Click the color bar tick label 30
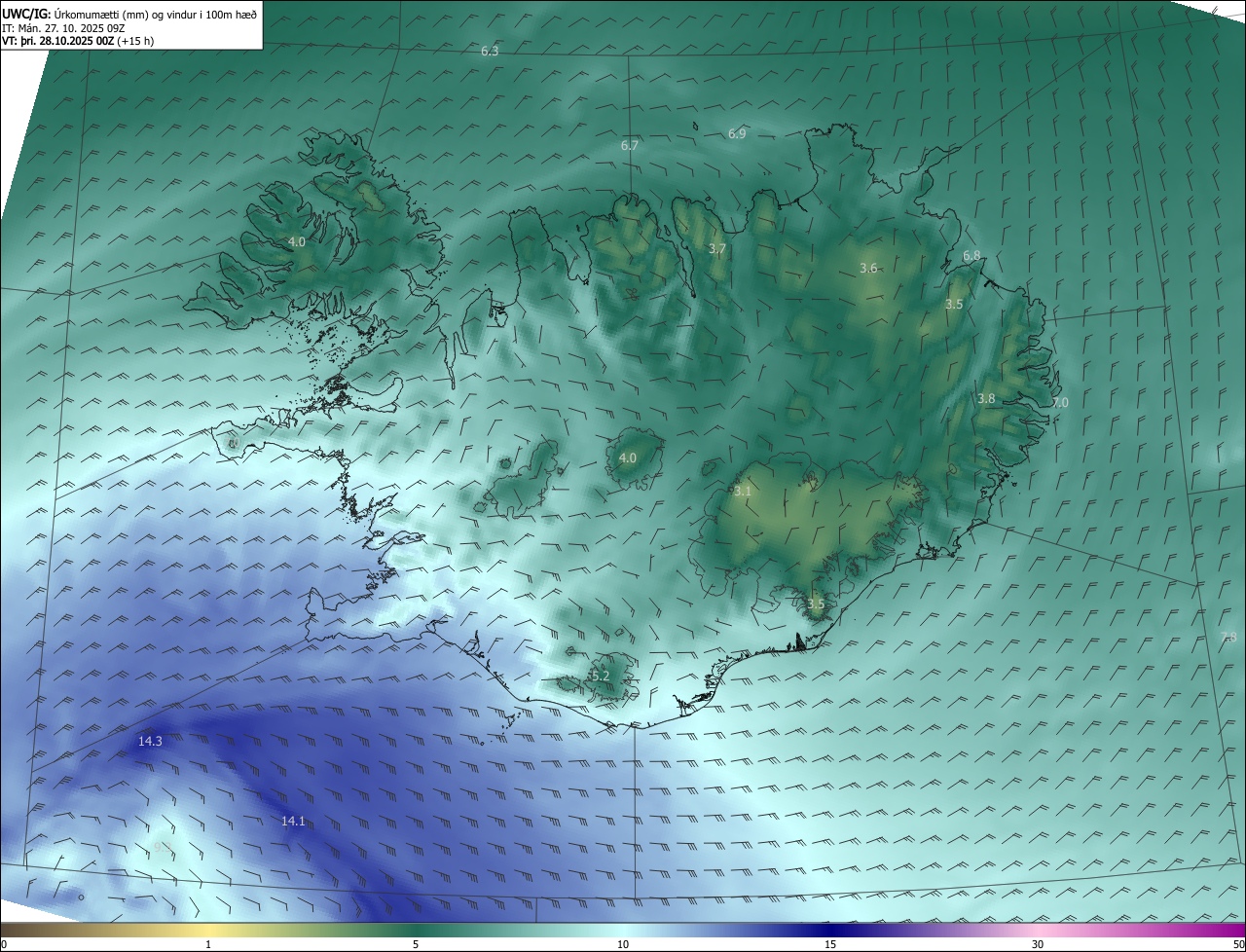 1038,944
